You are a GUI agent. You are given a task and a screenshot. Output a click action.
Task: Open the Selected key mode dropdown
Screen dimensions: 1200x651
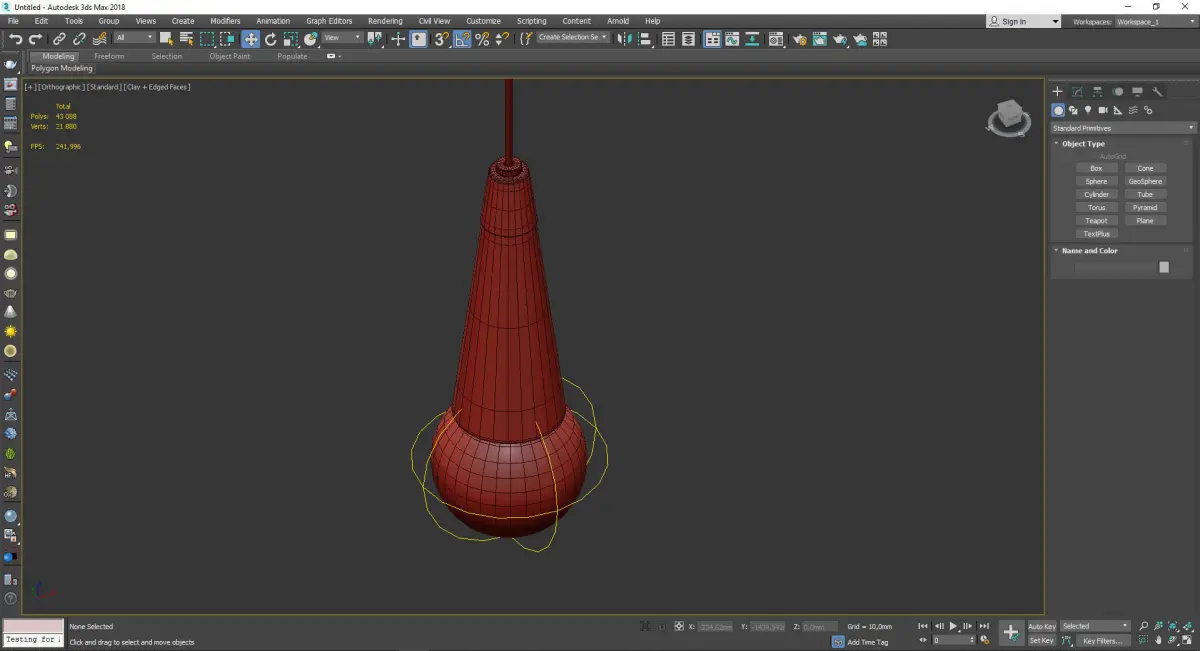pyautogui.click(x=1095, y=626)
